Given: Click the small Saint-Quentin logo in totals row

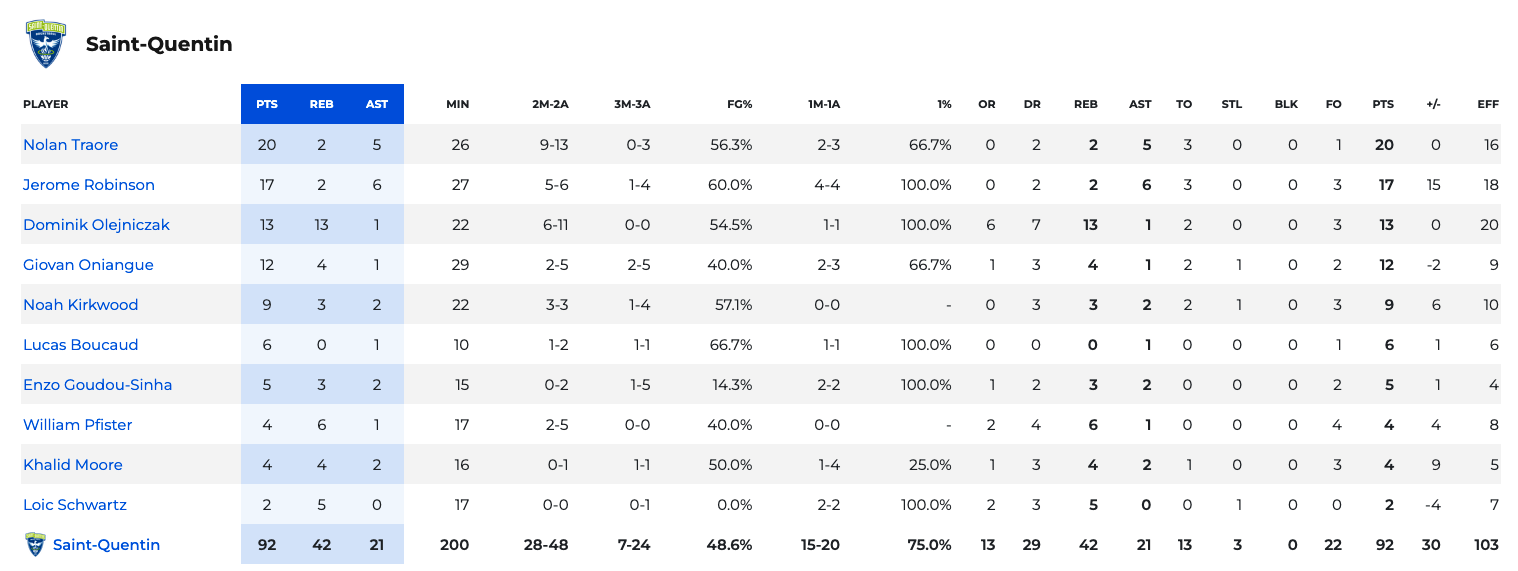Looking at the screenshot, I should tap(35, 545).
